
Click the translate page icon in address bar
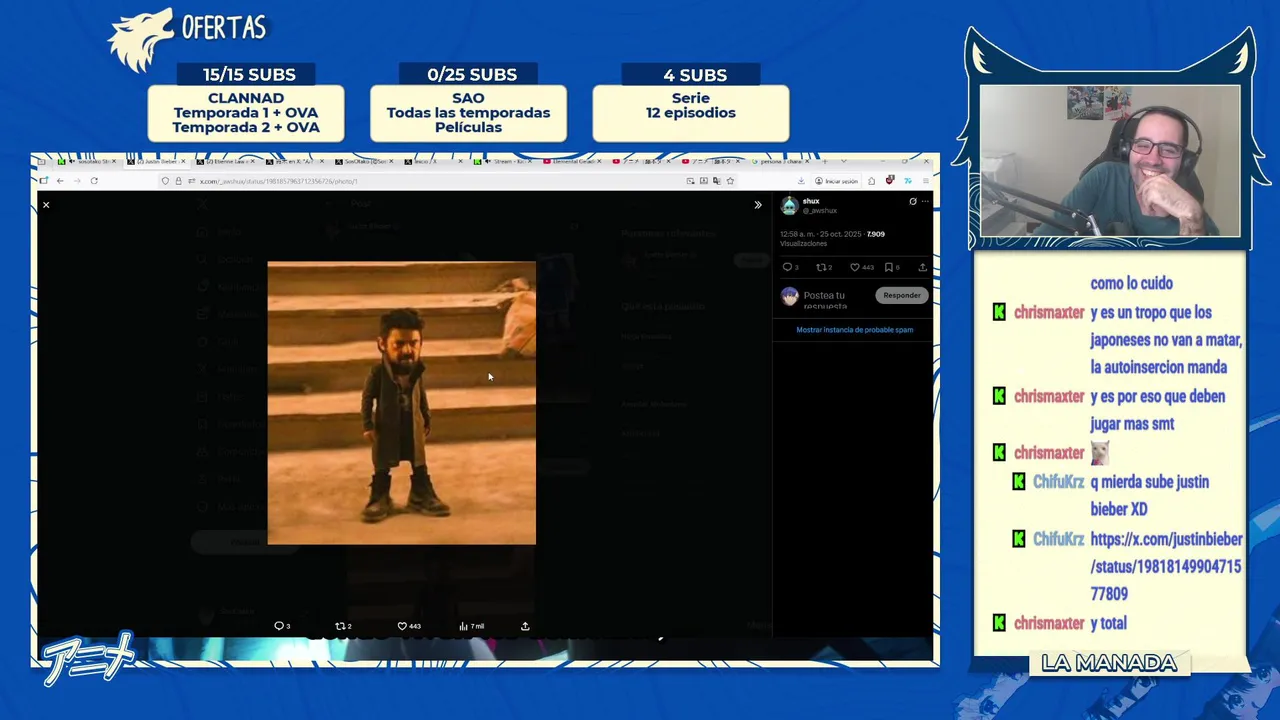click(716, 181)
